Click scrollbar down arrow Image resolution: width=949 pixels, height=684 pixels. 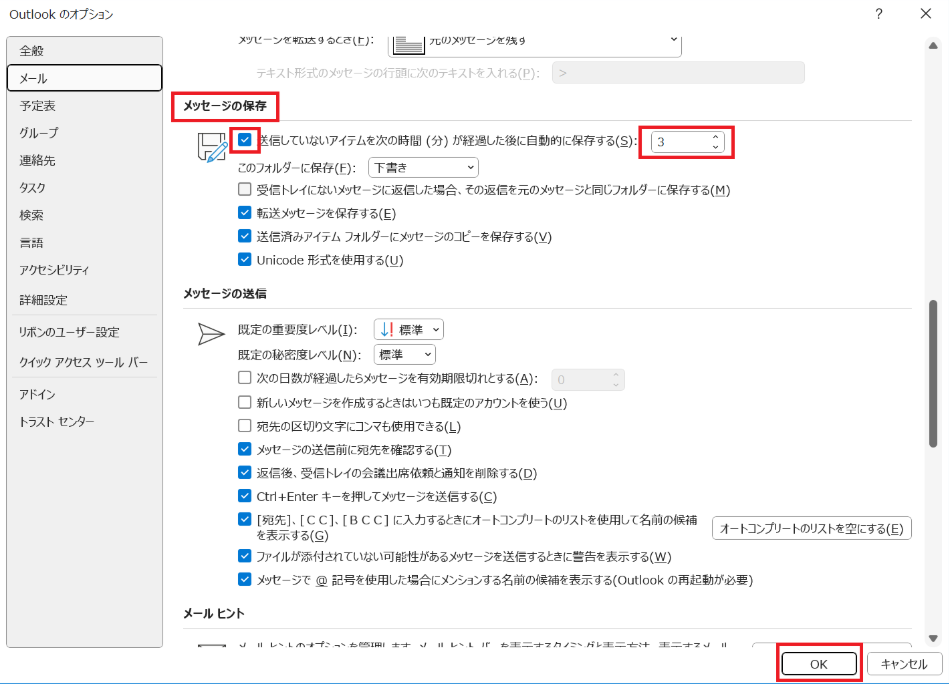point(933,638)
